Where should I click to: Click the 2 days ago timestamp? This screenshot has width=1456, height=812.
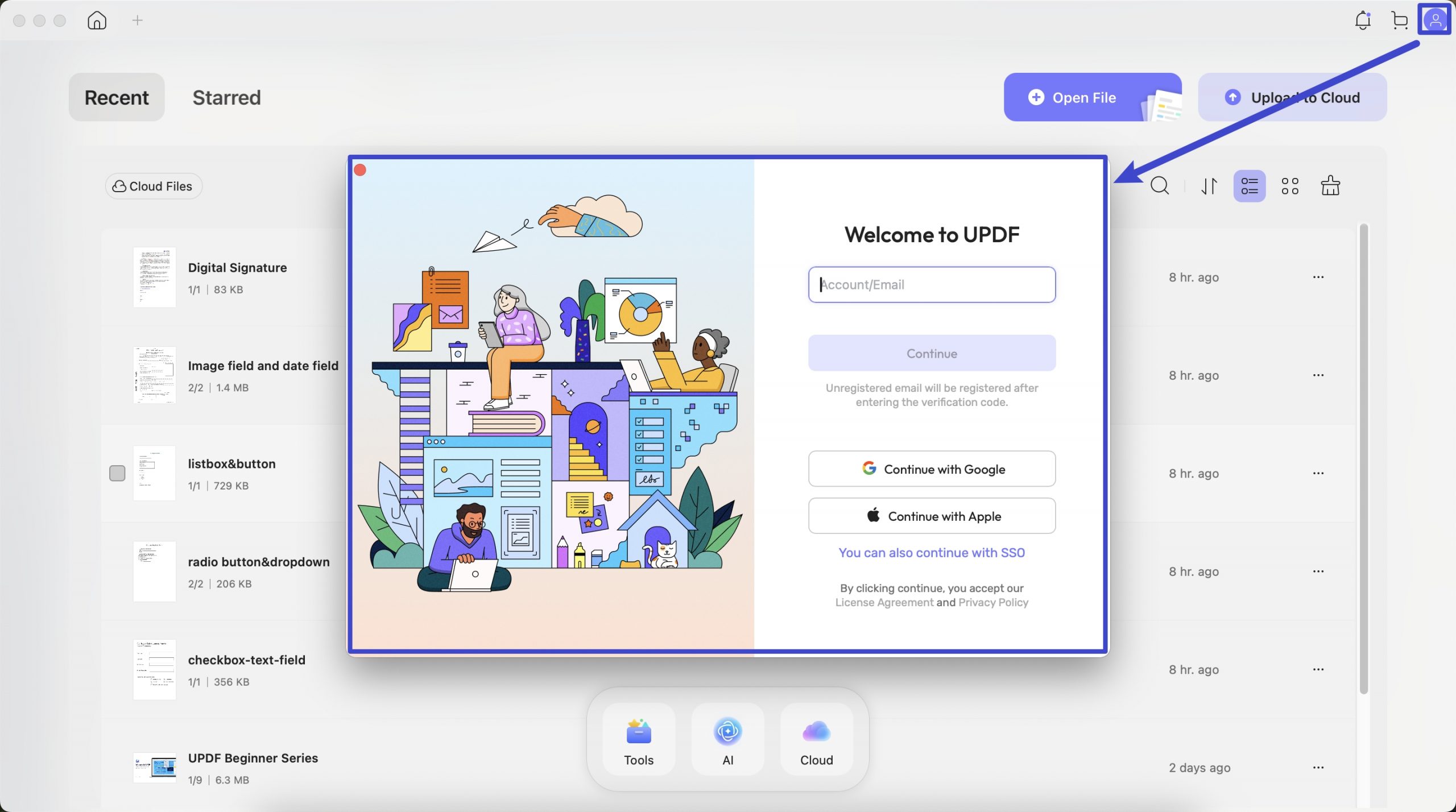tap(1199, 768)
